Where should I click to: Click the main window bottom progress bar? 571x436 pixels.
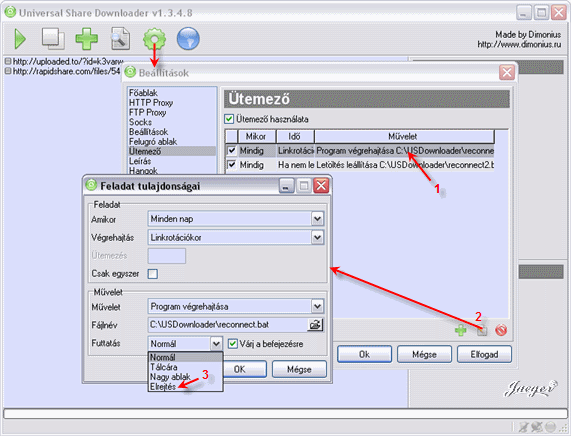click(285, 414)
